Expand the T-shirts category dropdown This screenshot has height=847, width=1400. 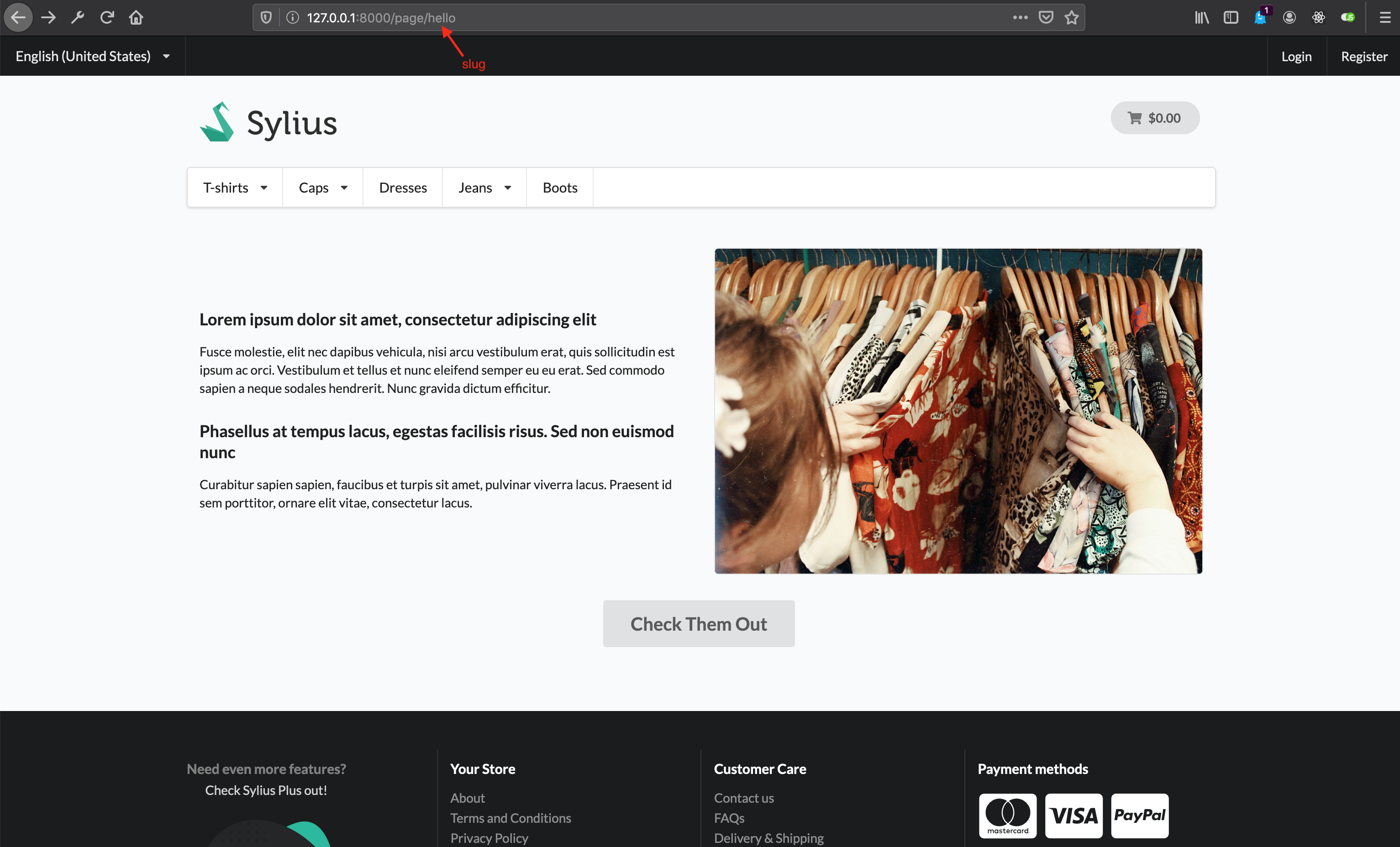pyautogui.click(x=235, y=188)
